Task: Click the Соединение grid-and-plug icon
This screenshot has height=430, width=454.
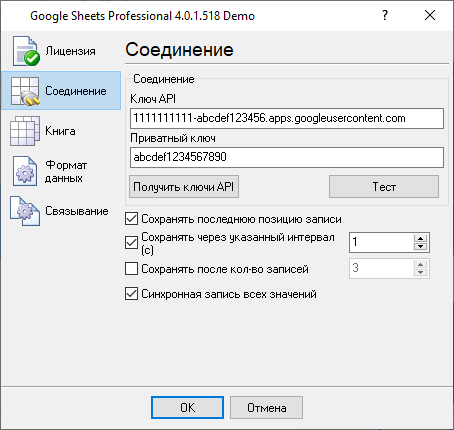Action: coord(25,91)
